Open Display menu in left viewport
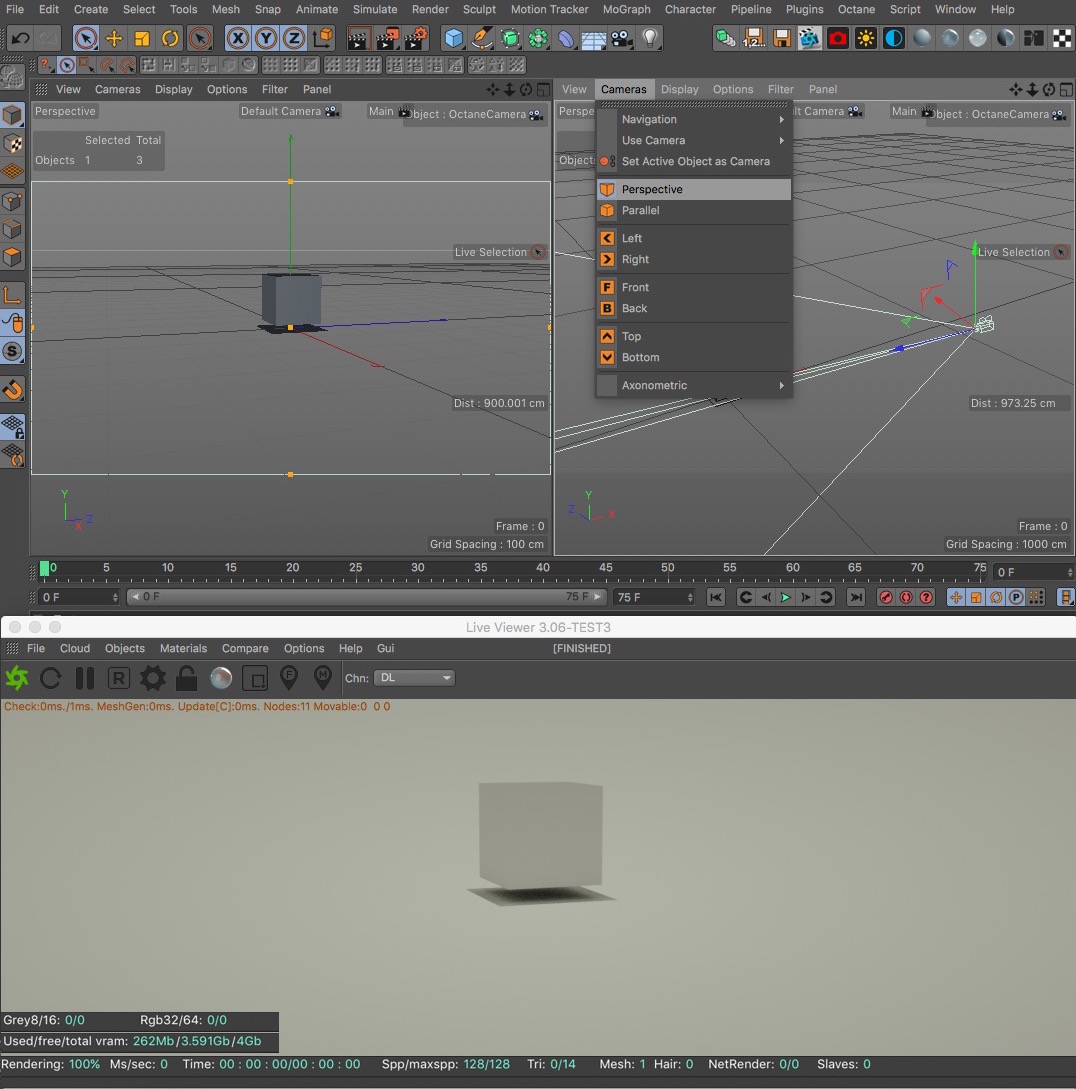 pos(174,89)
